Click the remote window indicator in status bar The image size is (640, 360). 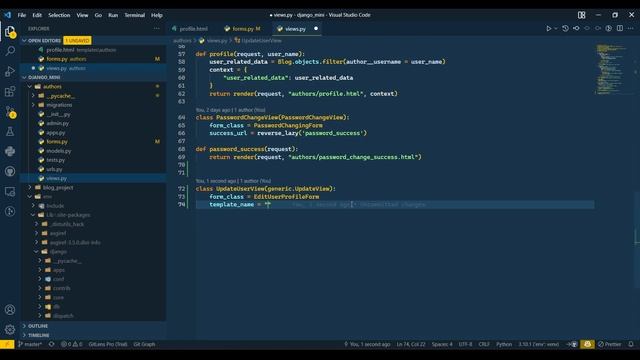coord(7,344)
